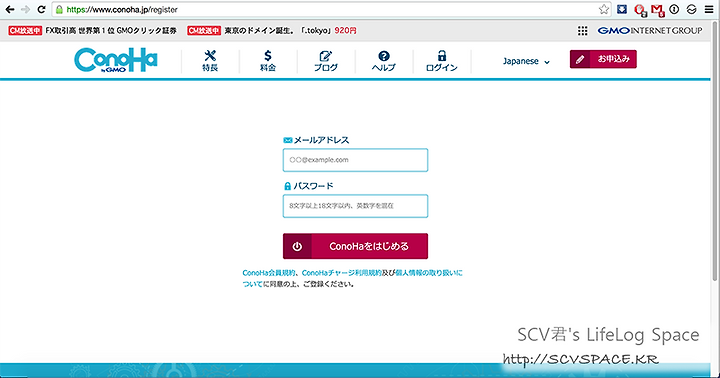Expand the Japanese language dropdown

526,61
